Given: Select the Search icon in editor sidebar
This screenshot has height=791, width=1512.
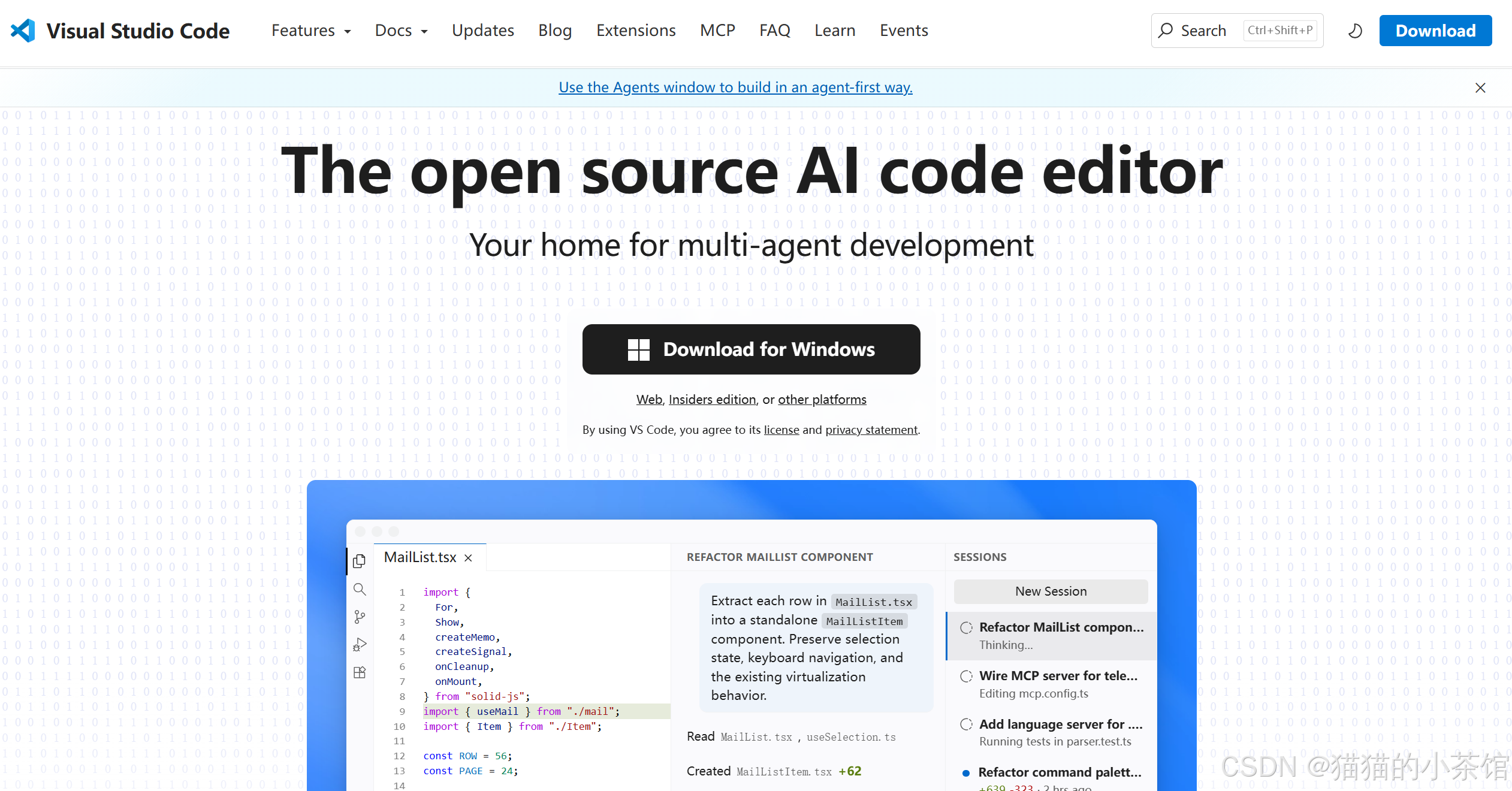Looking at the screenshot, I should 360,589.
